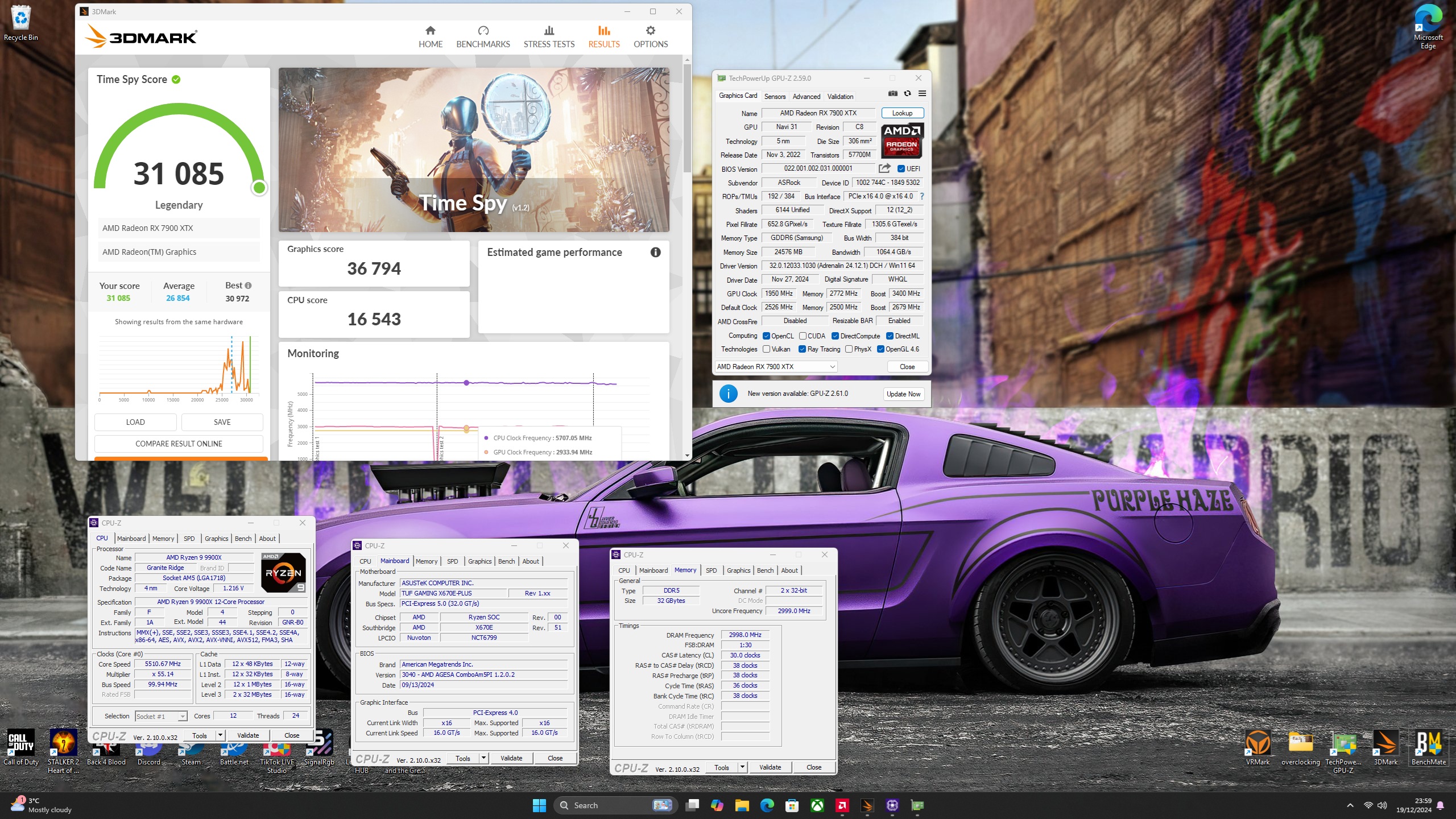Click the Lookup button in GPU-Z
The image size is (1456, 819).
(902, 113)
